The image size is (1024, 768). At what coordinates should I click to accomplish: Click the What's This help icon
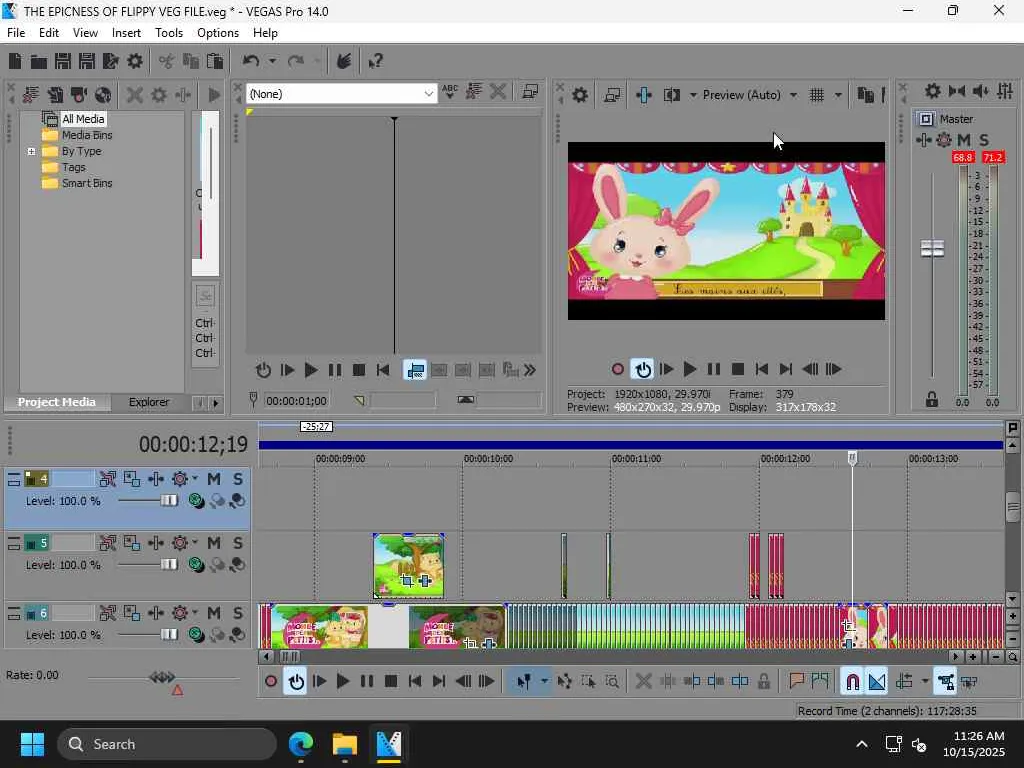376,61
